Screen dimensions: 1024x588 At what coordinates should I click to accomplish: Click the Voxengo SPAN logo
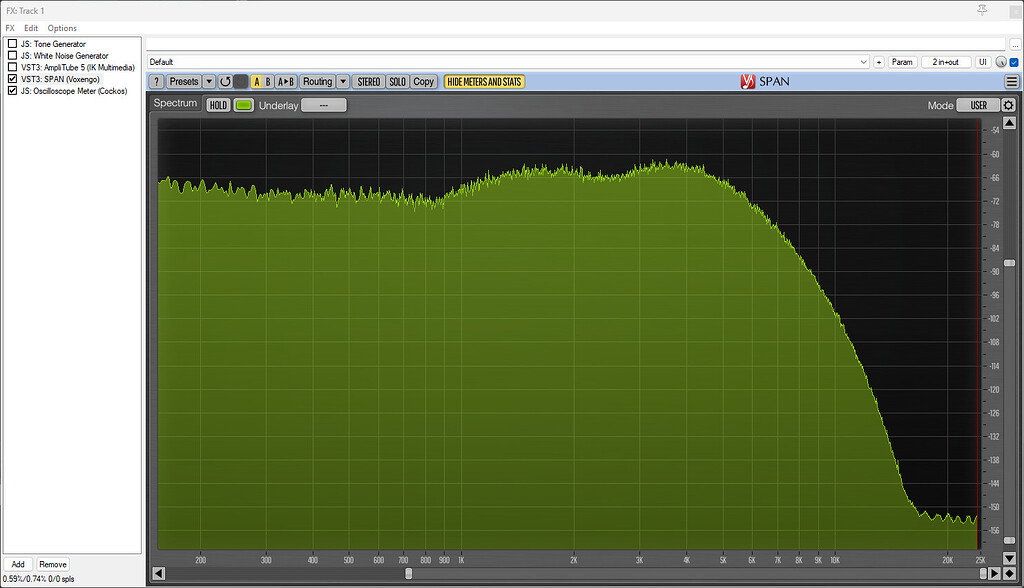pyautogui.click(x=758, y=81)
